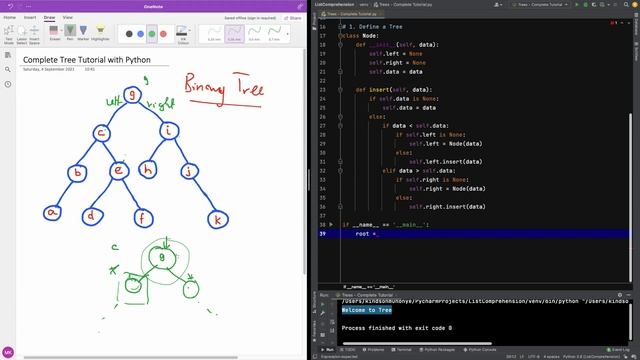This screenshot has height=360, width=640.
Task: Select the 0.35 mm pen thickness
Action: [234, 34]
